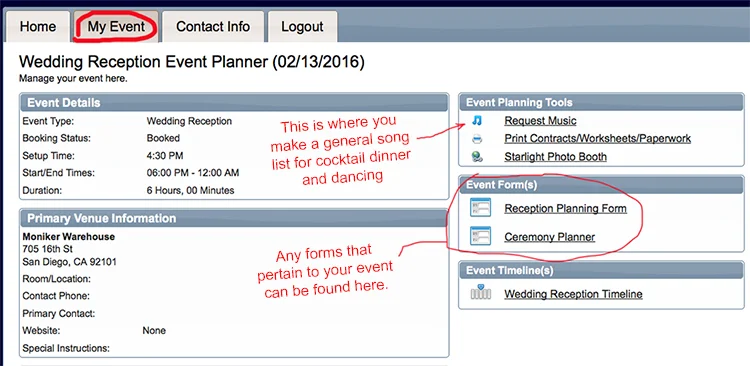Image resolution: width=750 pixels, height=366 pixels.
Task: Click the Event Planning Tools header
Action: coord(601,102)
